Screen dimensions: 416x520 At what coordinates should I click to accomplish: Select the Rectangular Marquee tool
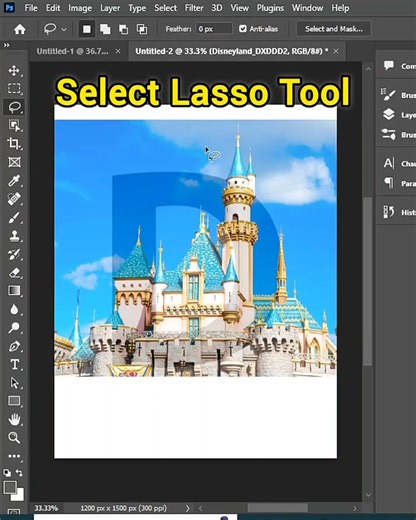click(14, 88)
